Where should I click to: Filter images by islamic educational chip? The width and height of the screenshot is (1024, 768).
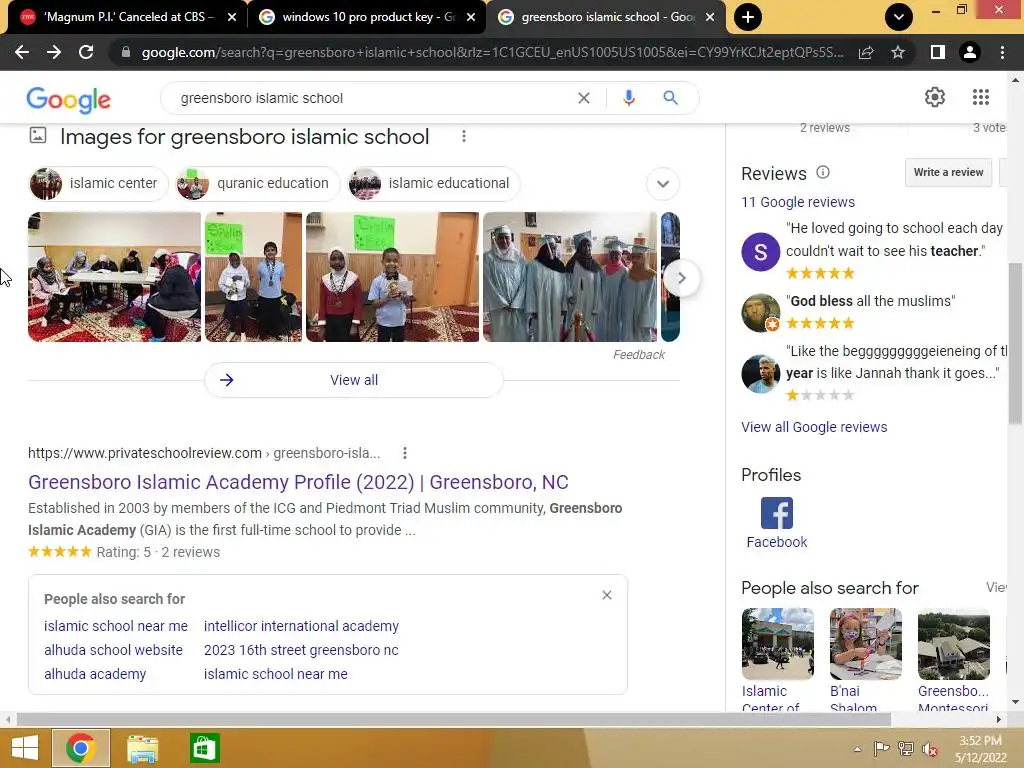434,184
